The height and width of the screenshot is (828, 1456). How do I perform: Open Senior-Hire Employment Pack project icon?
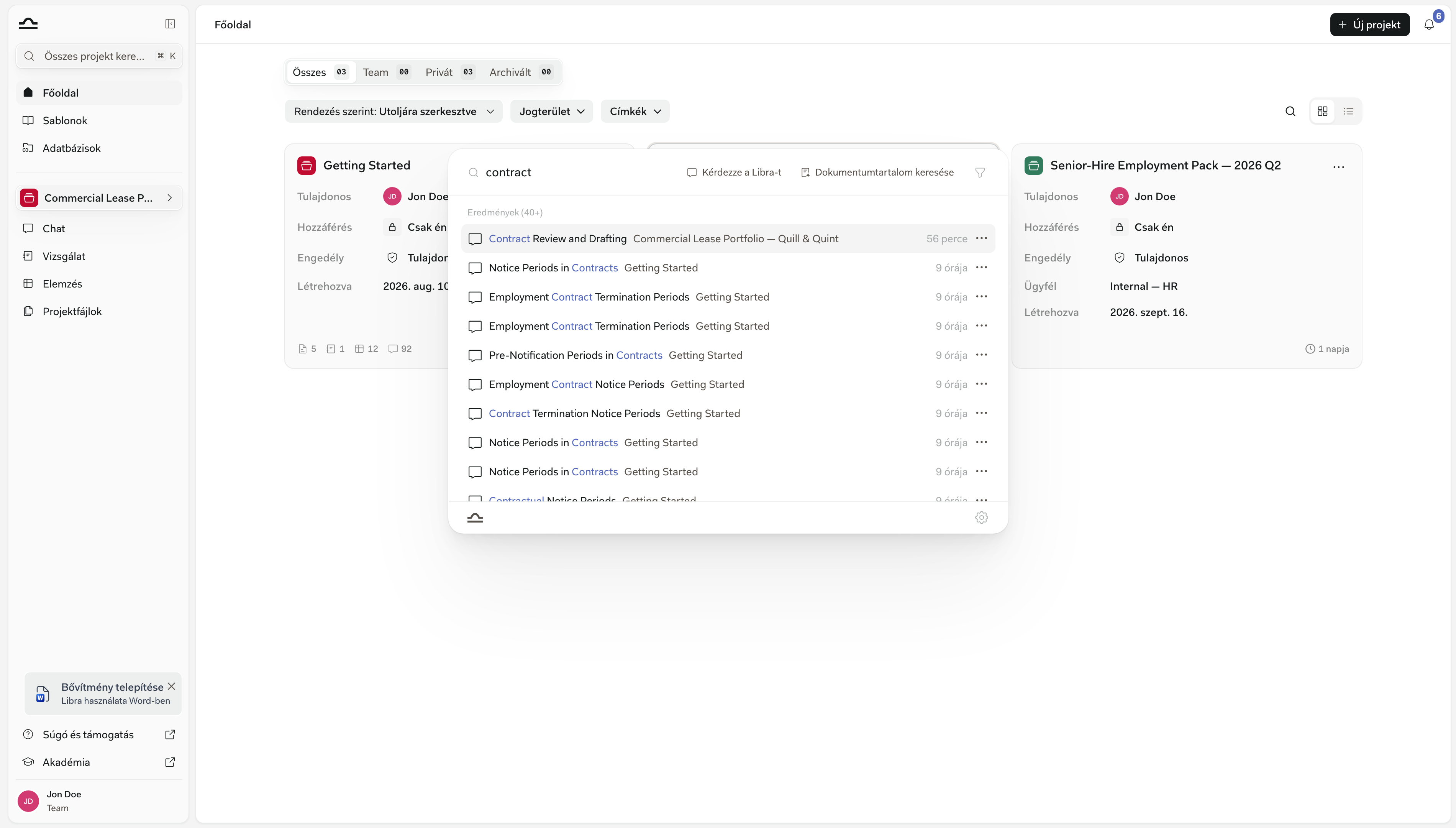pos(1033,166)
